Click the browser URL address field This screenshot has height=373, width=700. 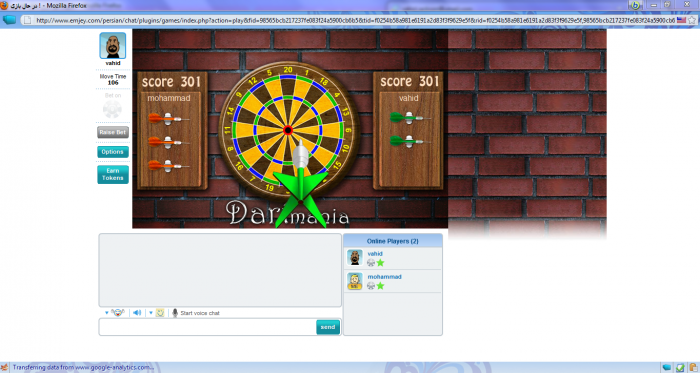pos(355,20)
